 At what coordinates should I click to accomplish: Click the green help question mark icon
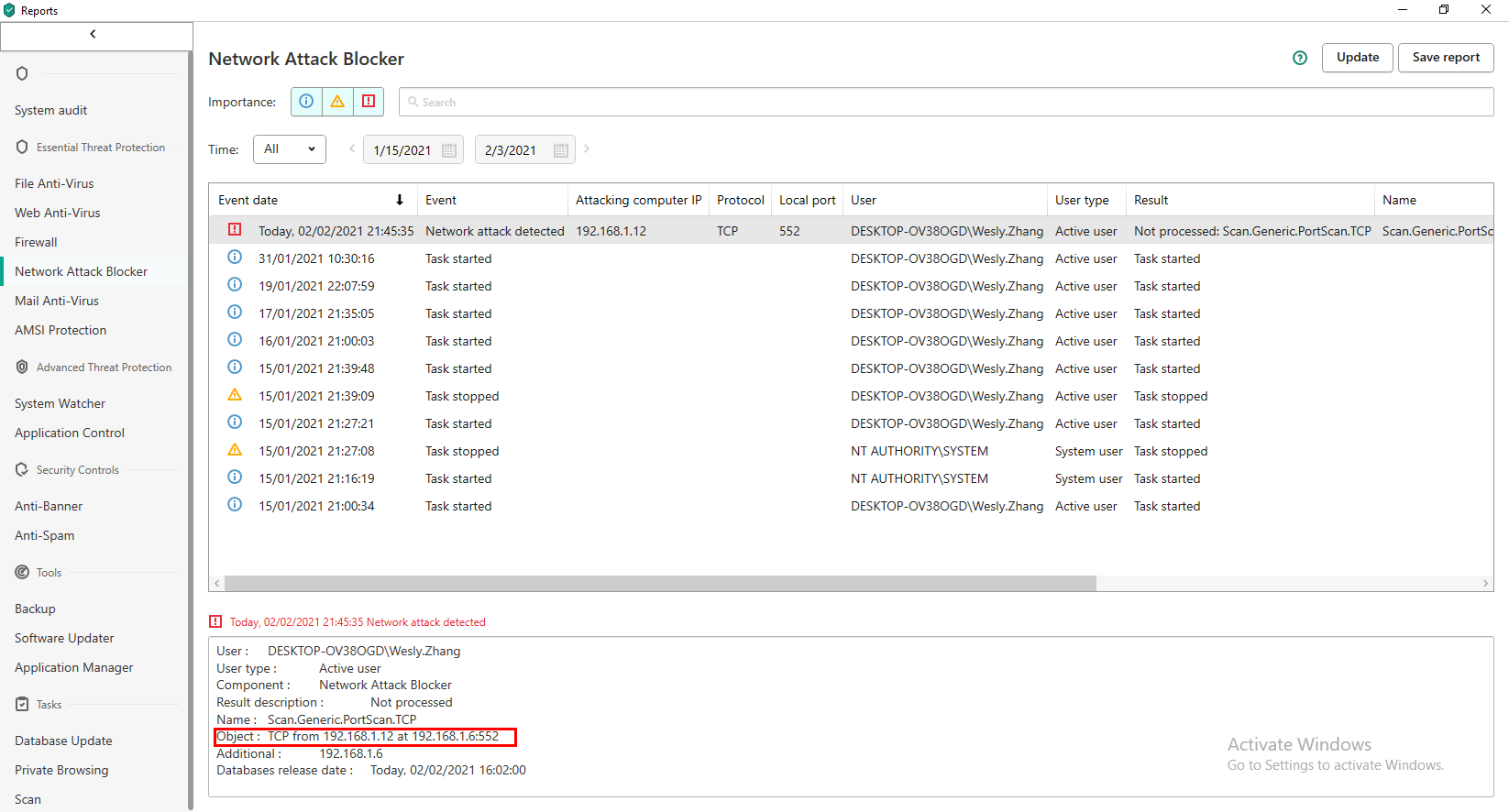1299,58
